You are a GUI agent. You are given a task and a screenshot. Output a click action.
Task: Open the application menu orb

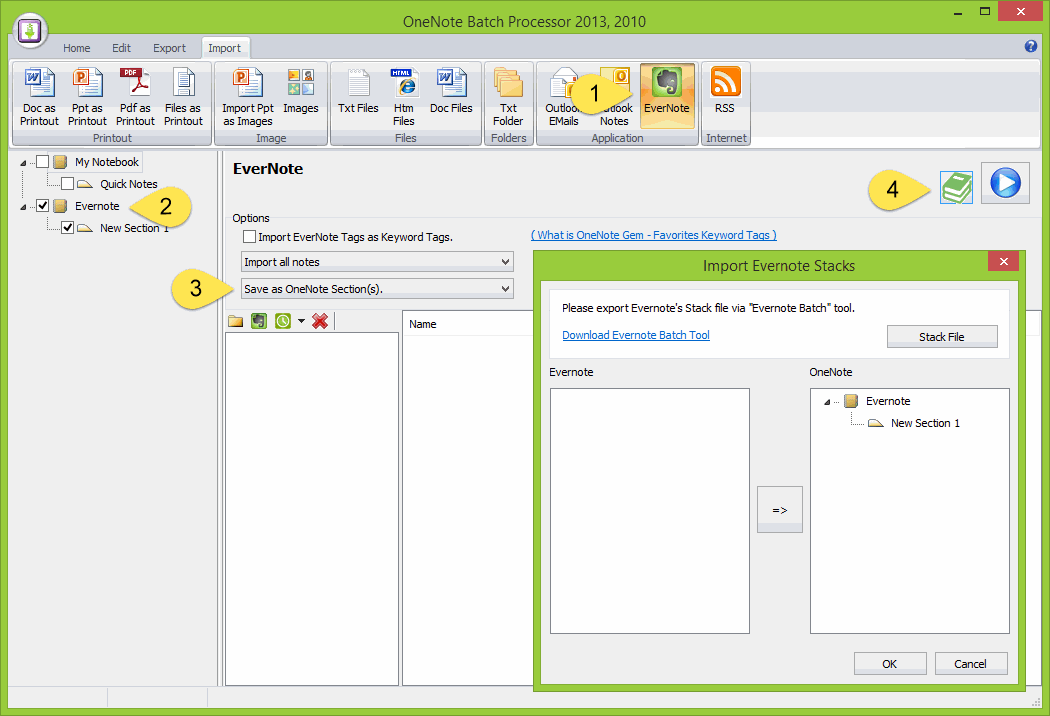(x=30, y=31)
